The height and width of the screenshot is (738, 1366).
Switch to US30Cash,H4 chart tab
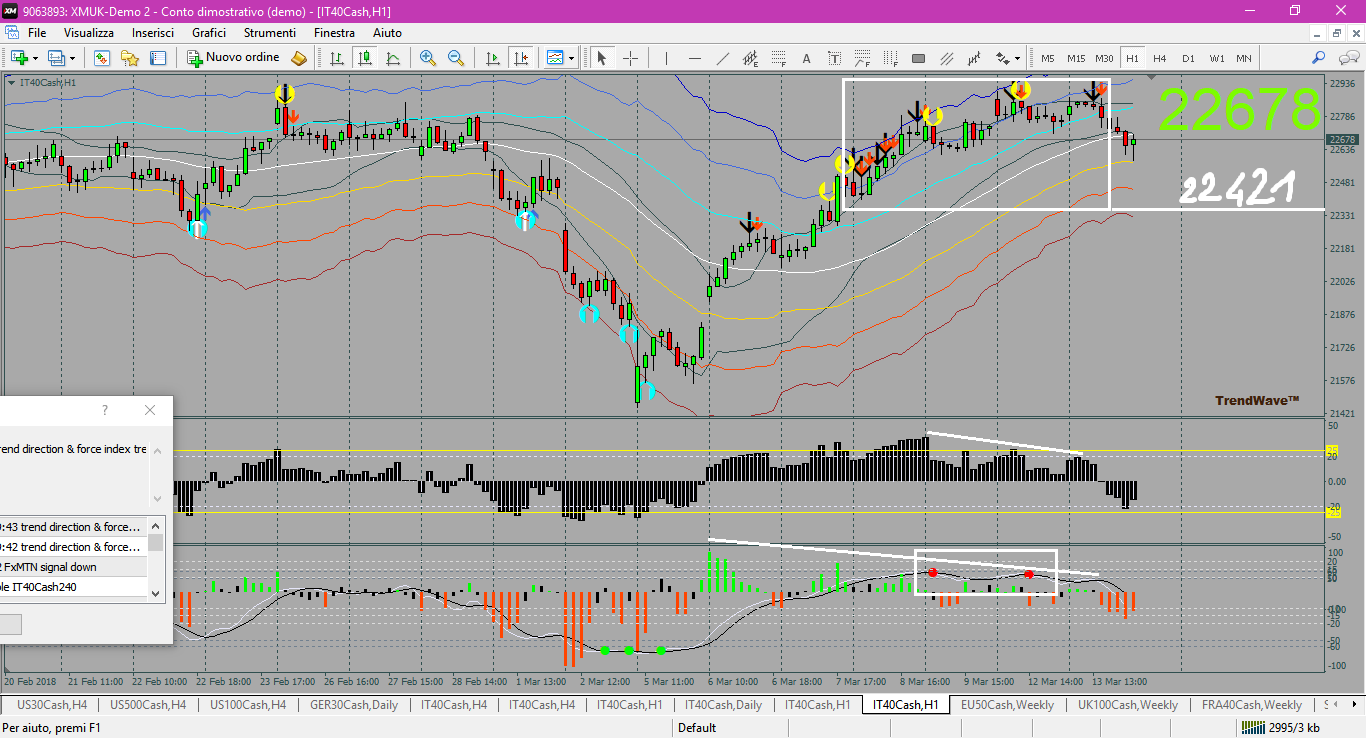click(52, 705)
